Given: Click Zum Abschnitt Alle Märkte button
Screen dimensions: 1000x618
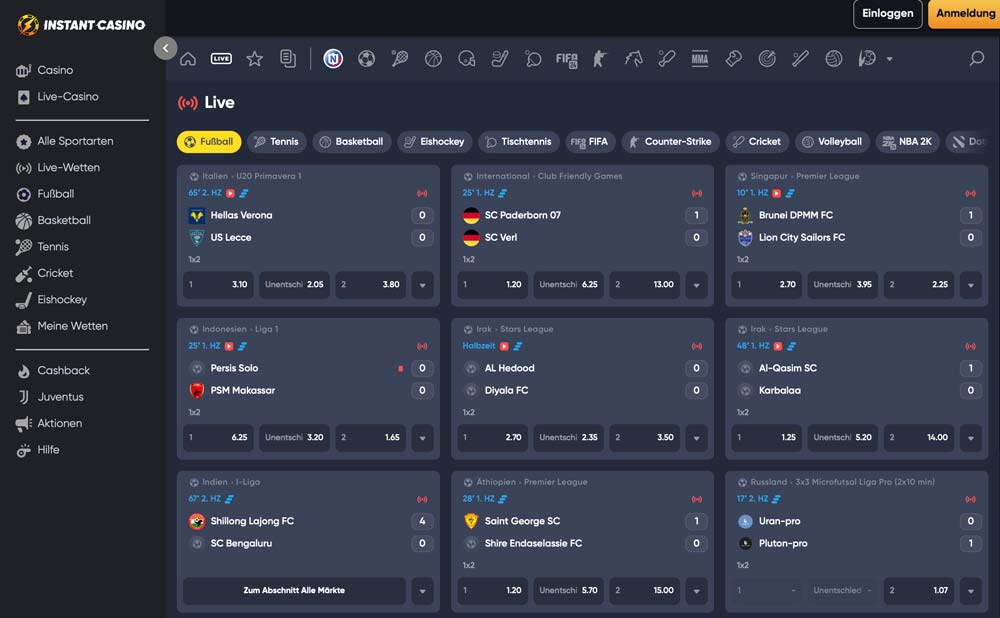Looking at the screenshot, I should point(294,591).
